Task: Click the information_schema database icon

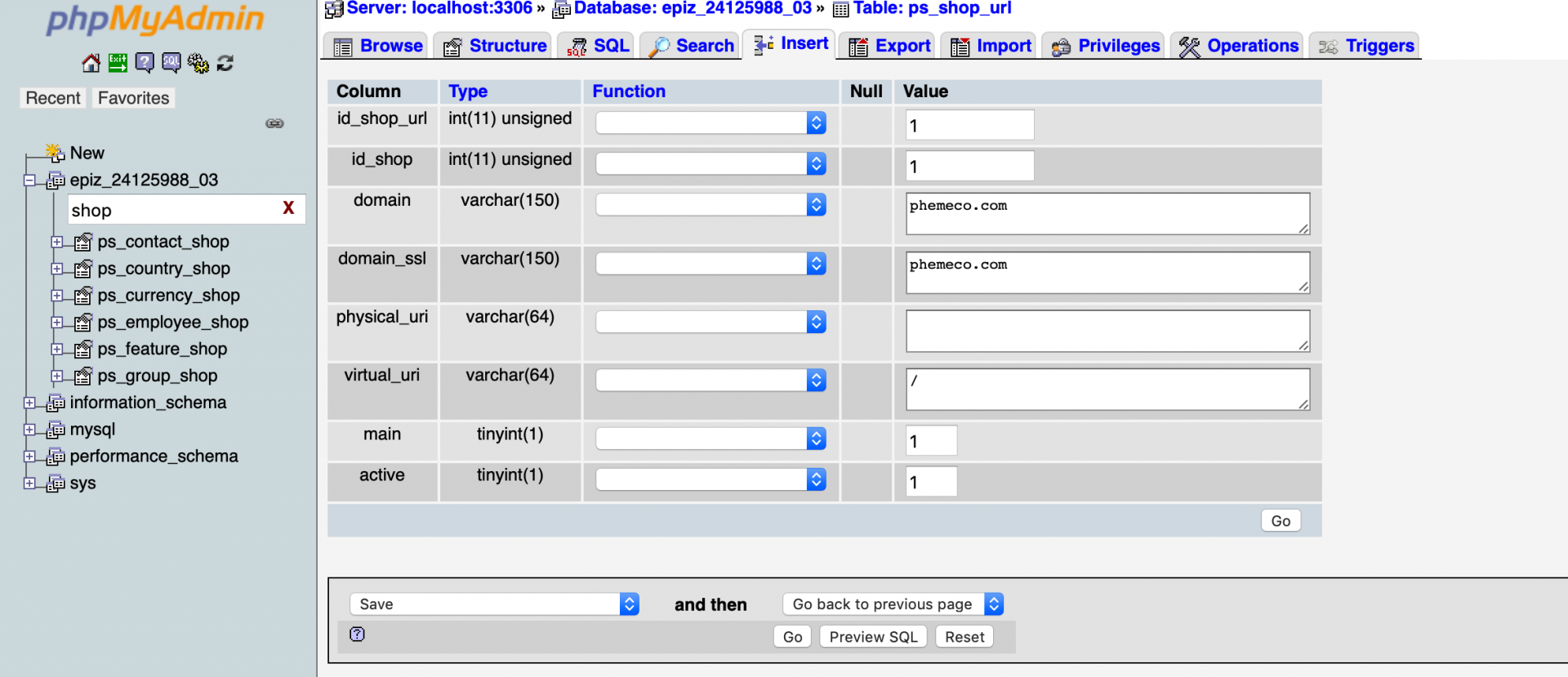Action: click(56, 403)
